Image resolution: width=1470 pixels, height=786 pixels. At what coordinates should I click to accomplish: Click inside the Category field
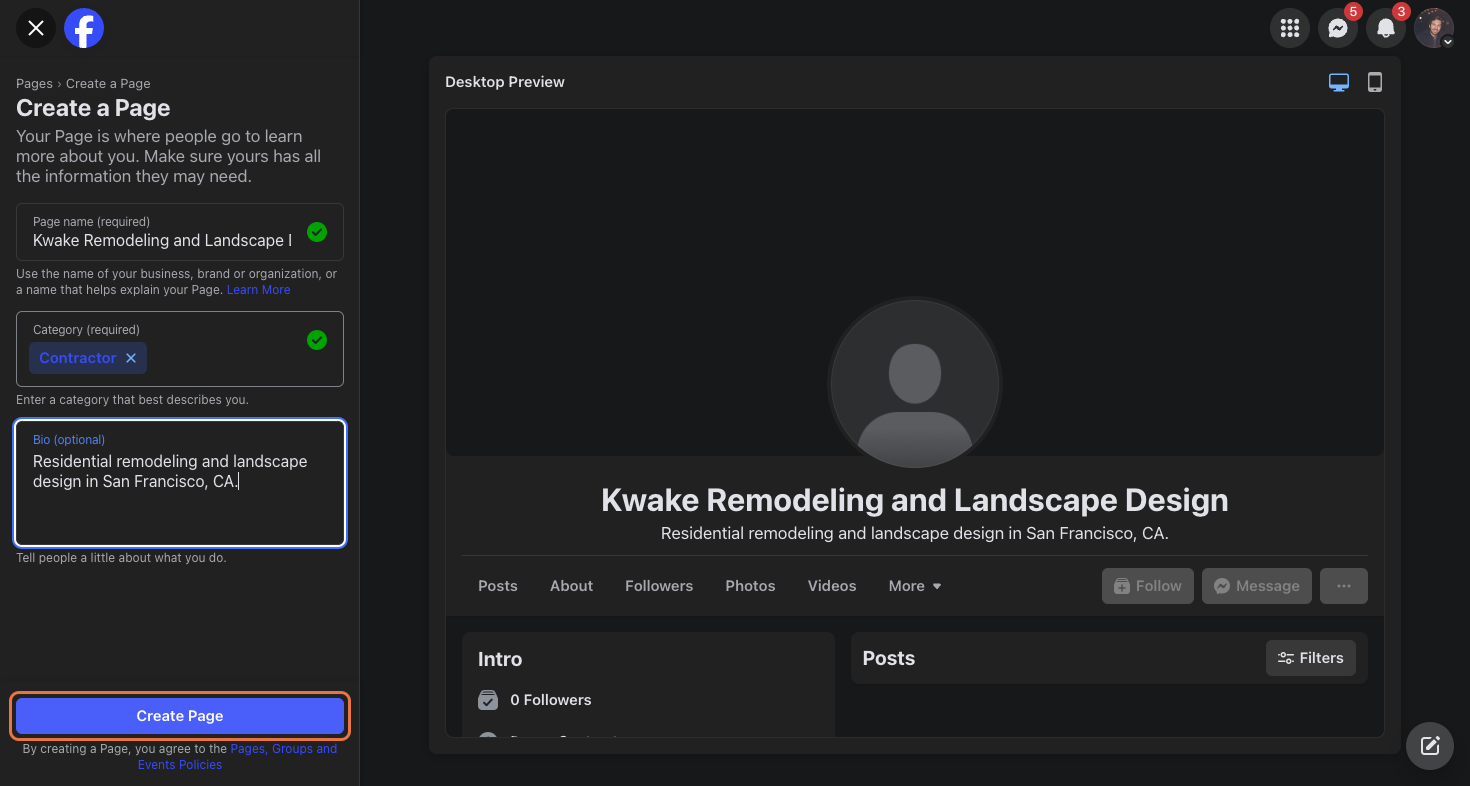click(180, 349)
